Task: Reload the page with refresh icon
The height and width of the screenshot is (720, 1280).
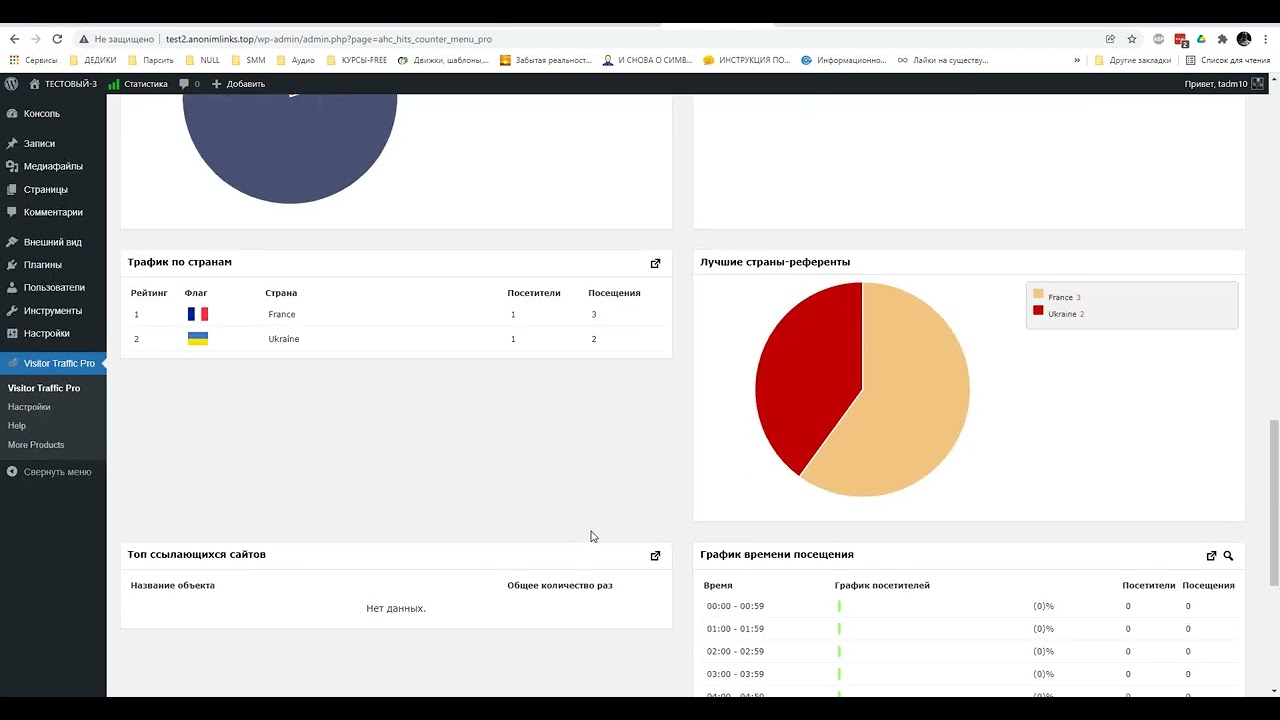Action: pos(57,39)
